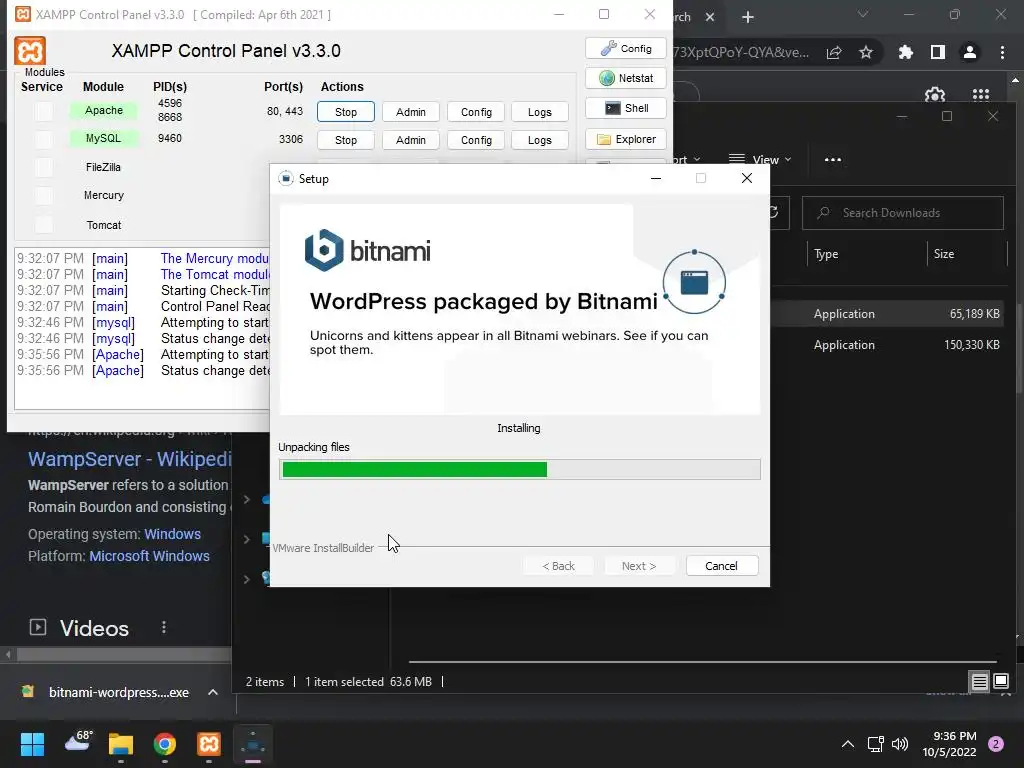Toggle Mercury service checkbox

[44, 195]
